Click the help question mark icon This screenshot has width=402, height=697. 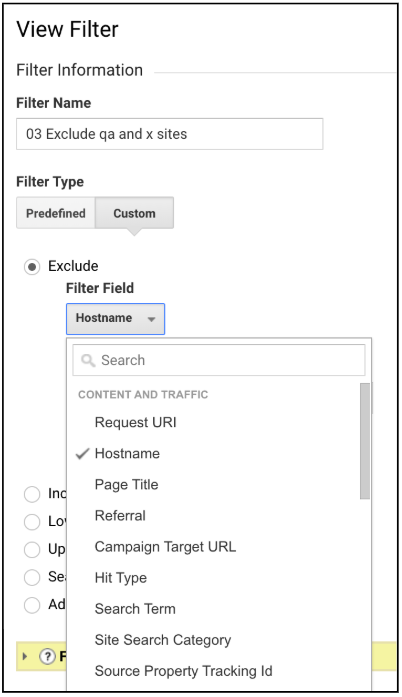coord(47,656)
